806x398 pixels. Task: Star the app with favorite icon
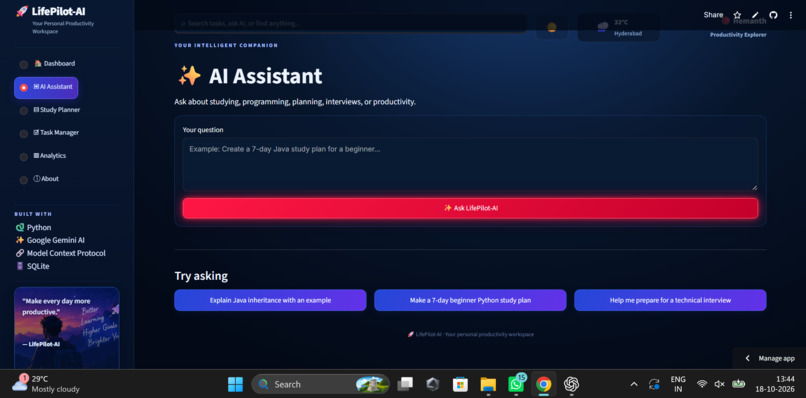737,15
